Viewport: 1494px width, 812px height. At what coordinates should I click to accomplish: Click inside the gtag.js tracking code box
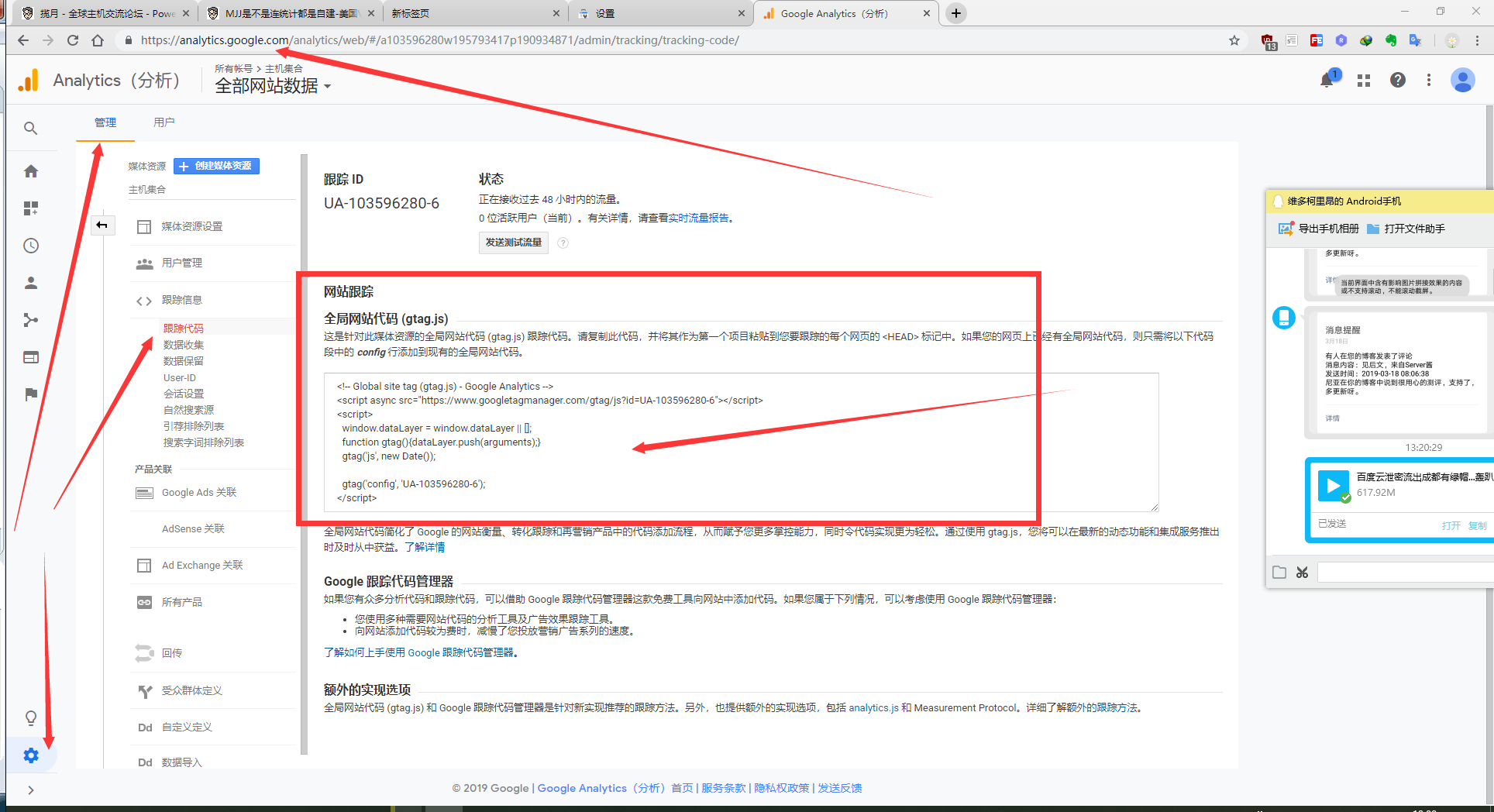[x=741, y=442]
